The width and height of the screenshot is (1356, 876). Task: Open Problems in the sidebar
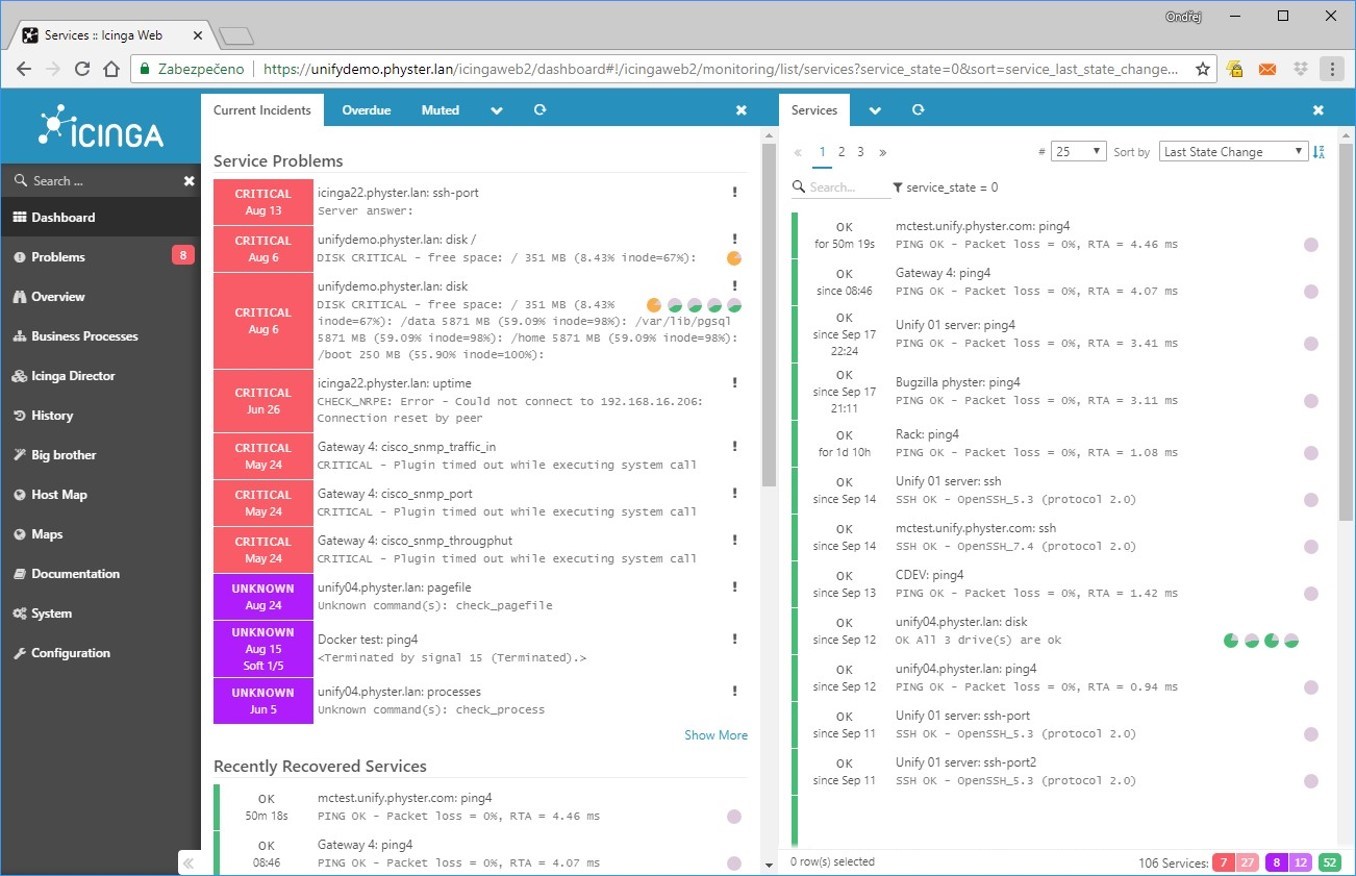coord(100,257)
